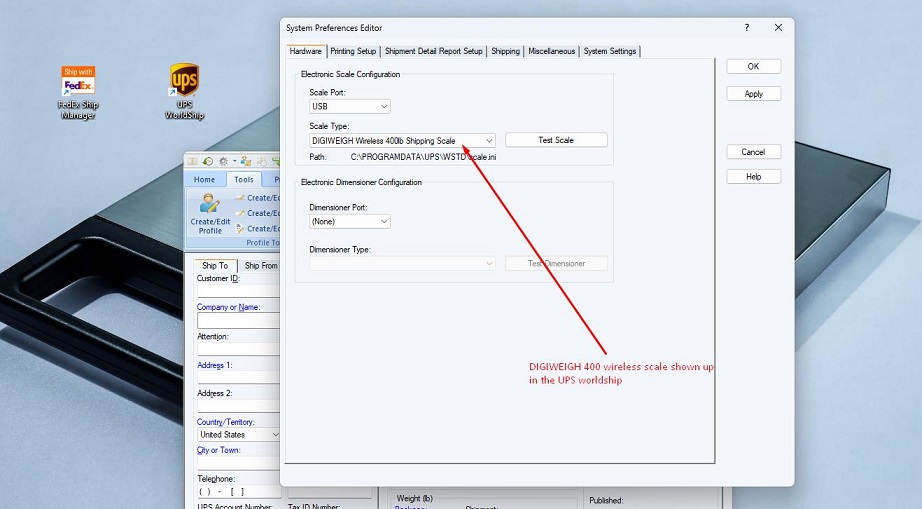Click the first quick access toolbar icon
The width and height of the screenshot is (922, 509).
(x=193, y=161)
